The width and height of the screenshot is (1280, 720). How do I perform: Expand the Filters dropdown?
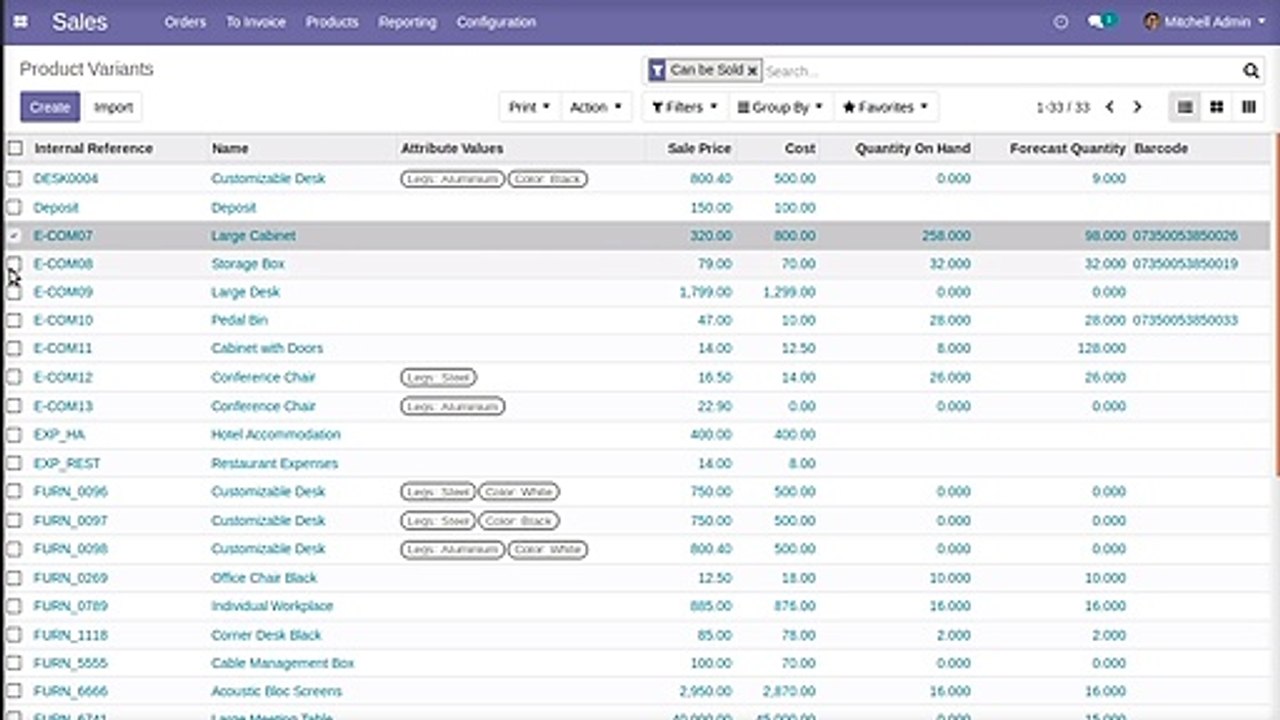point(685,107)
